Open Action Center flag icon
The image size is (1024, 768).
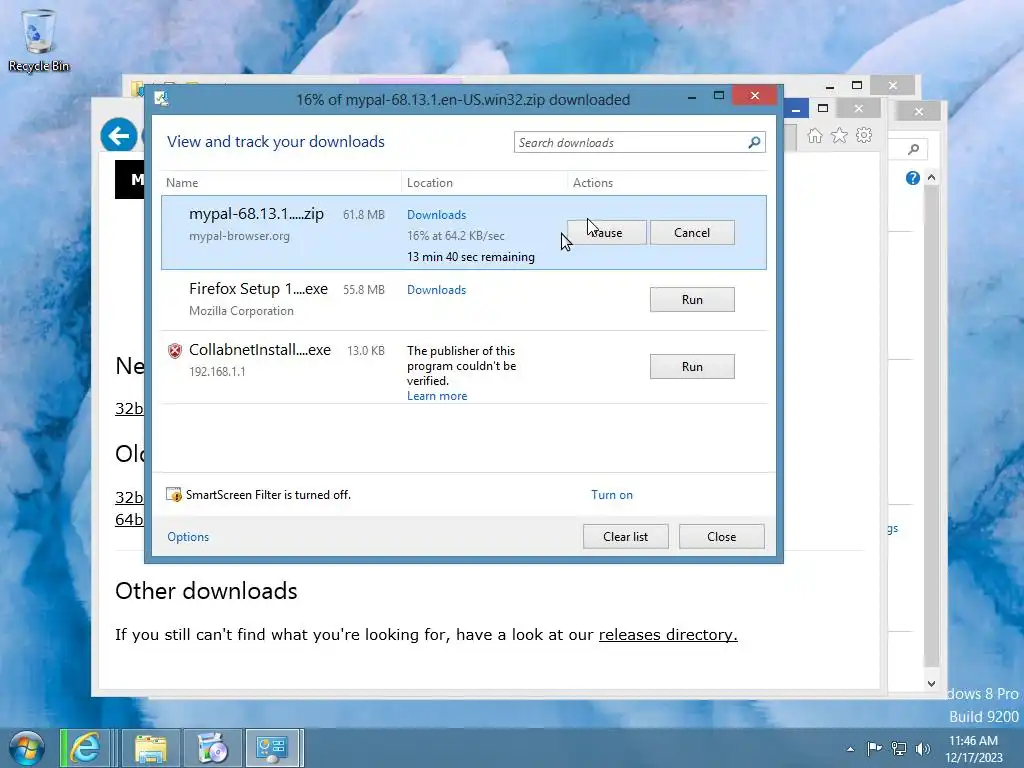pos(874,748)
